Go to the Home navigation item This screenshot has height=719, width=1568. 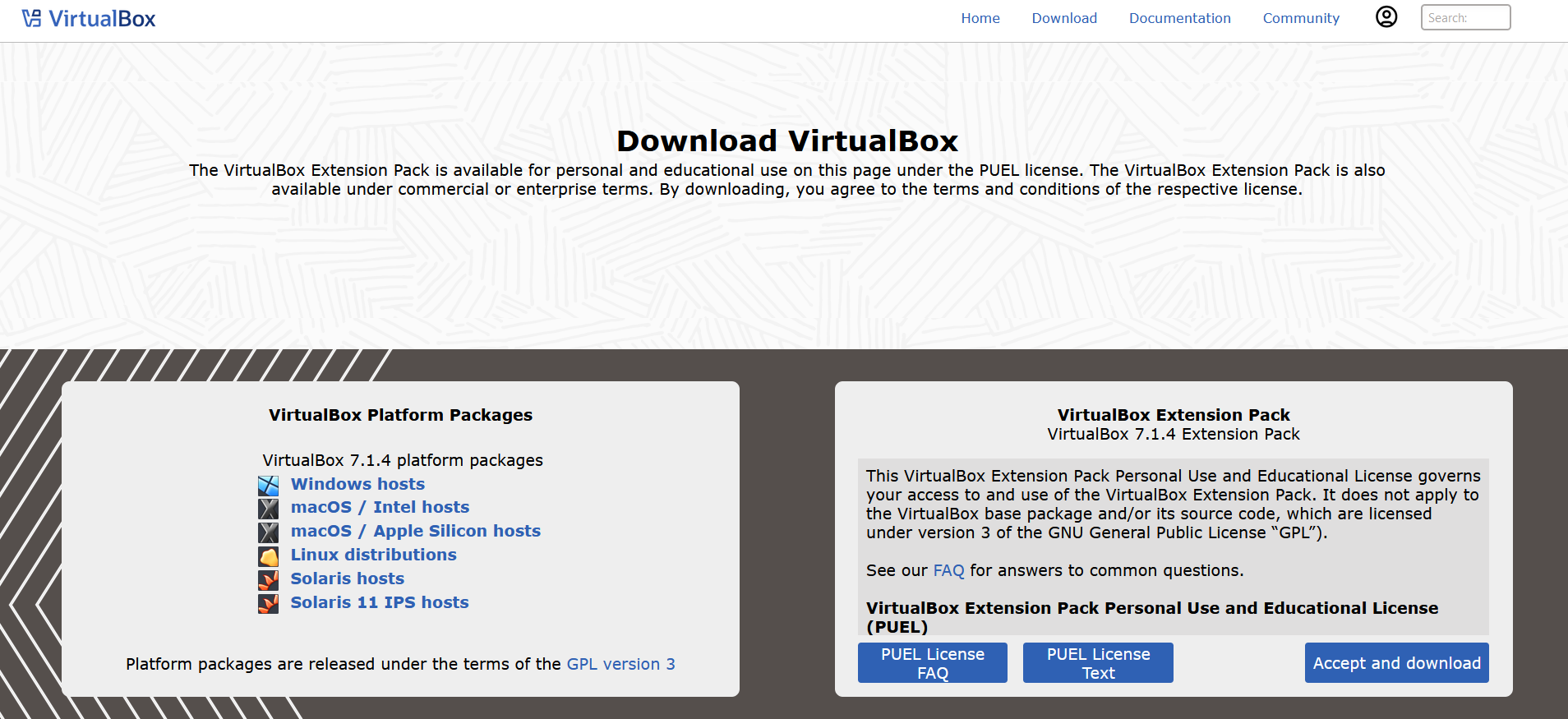point(980,18)
